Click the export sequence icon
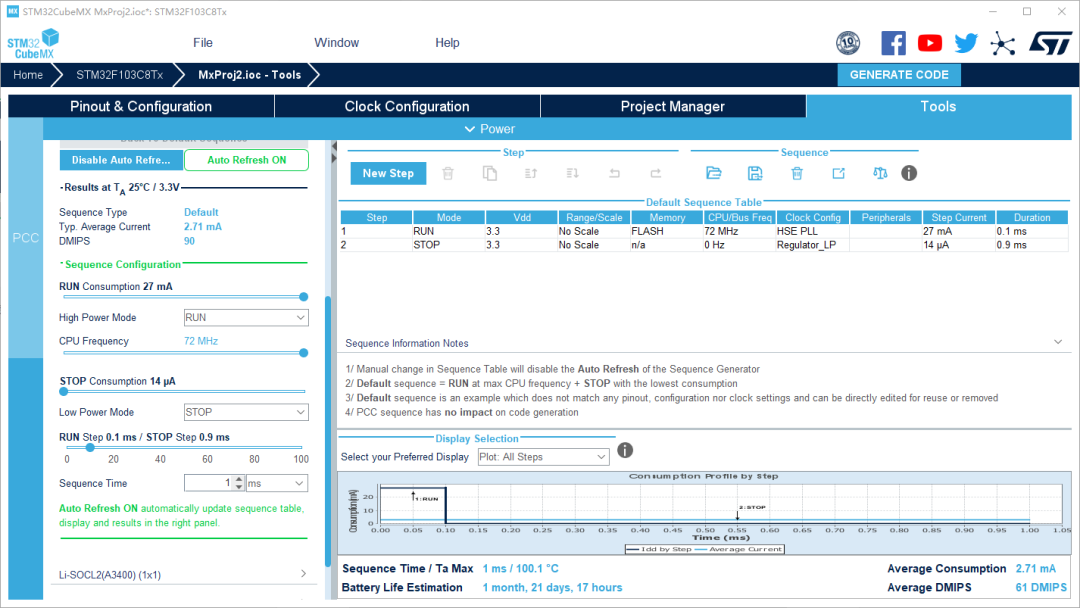The height and width of the screenshot is (608, 1080). (838, 173)
